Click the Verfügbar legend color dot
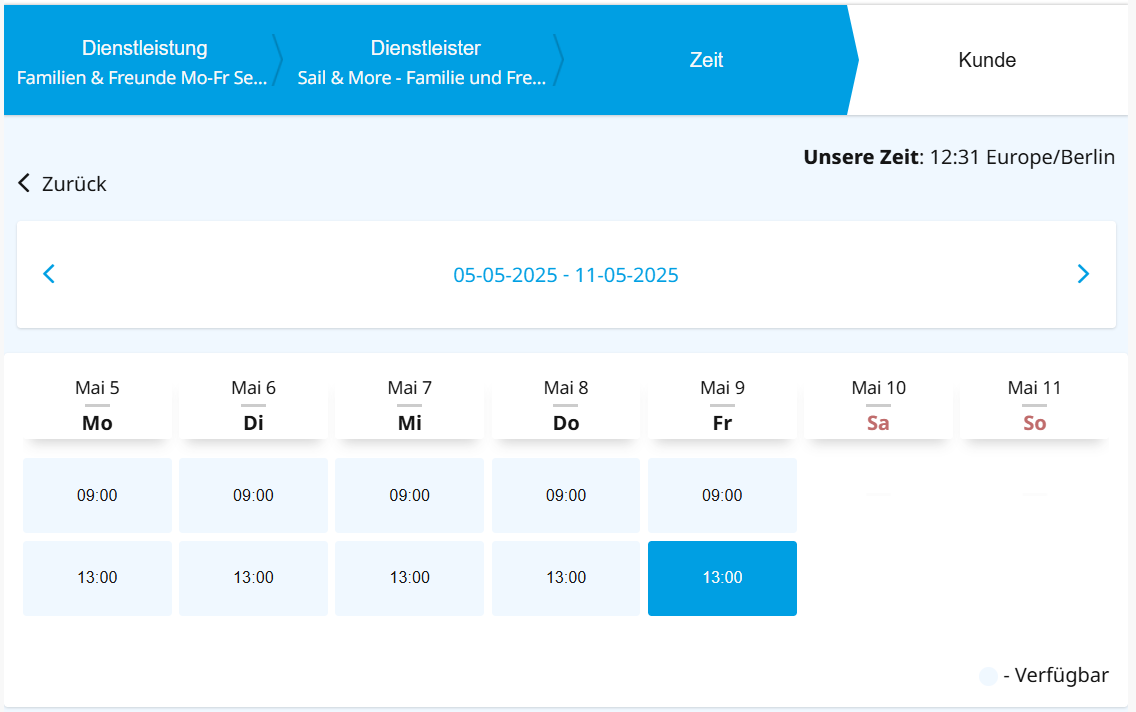The width and height of the screenshot is (1136, 712). click(x=988, y=677)
